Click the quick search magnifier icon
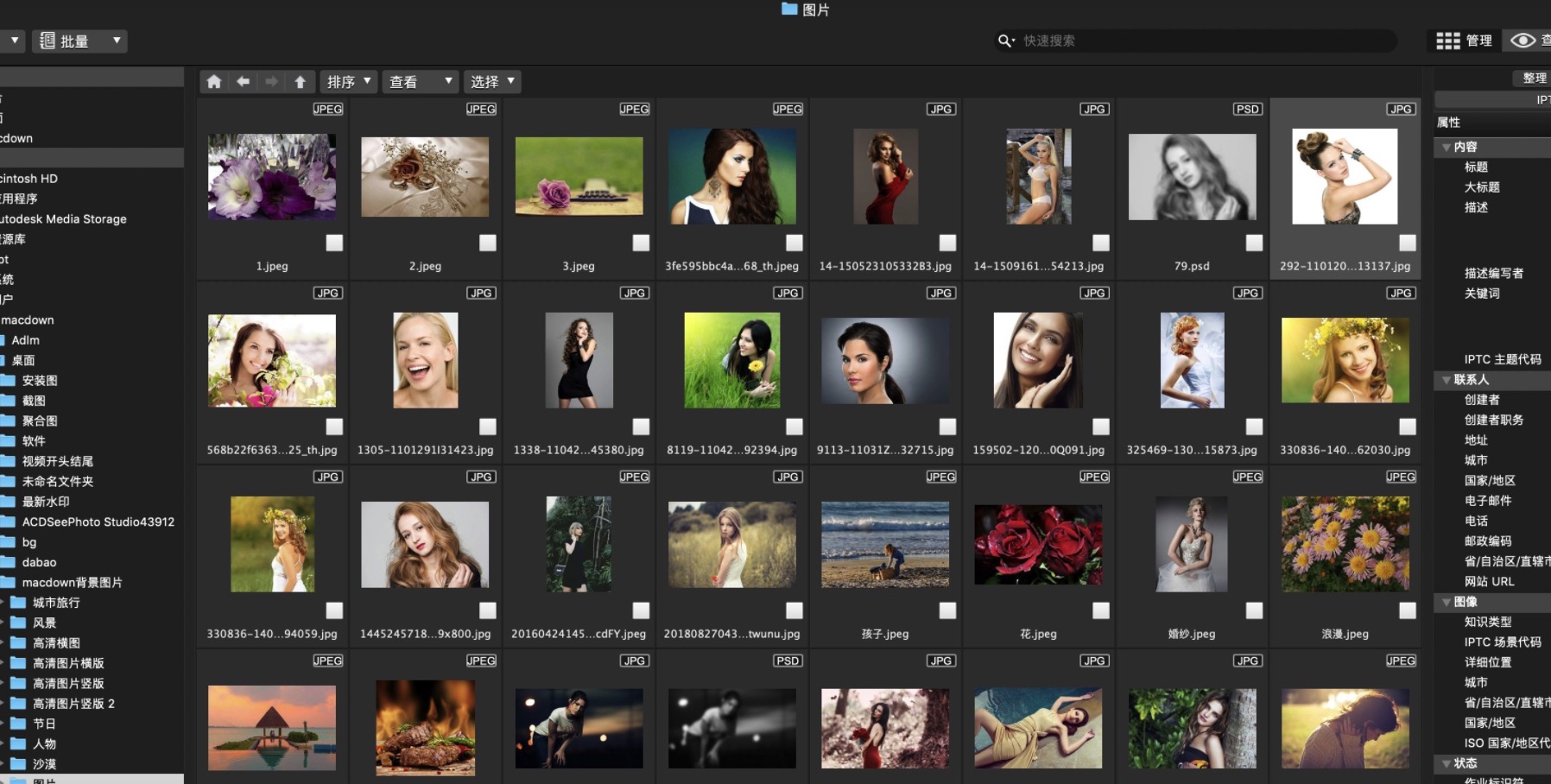 coord(1006,41)
